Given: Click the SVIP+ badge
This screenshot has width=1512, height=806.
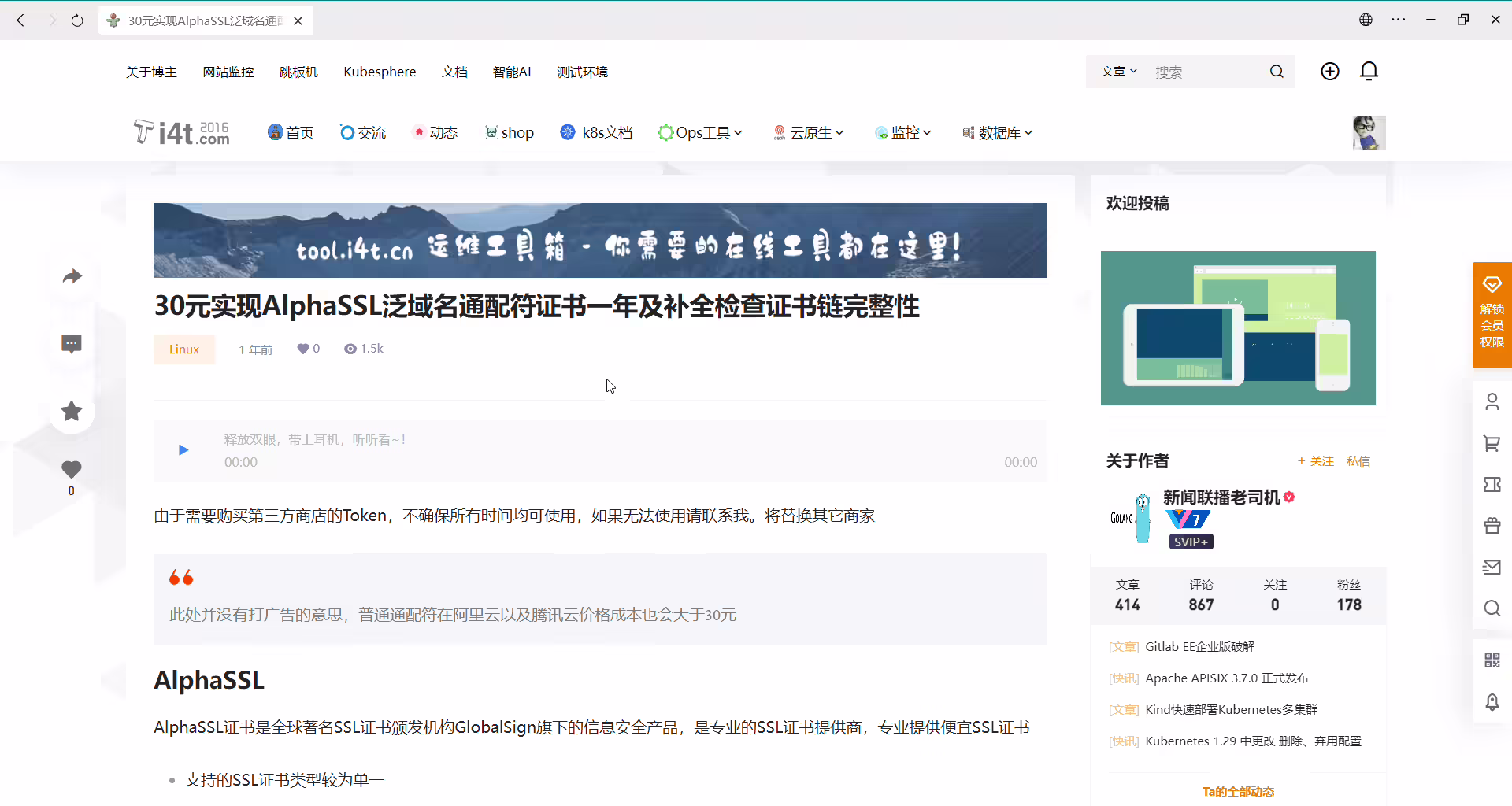Looking at the screenshot, I should click(x=1191, y=542).
